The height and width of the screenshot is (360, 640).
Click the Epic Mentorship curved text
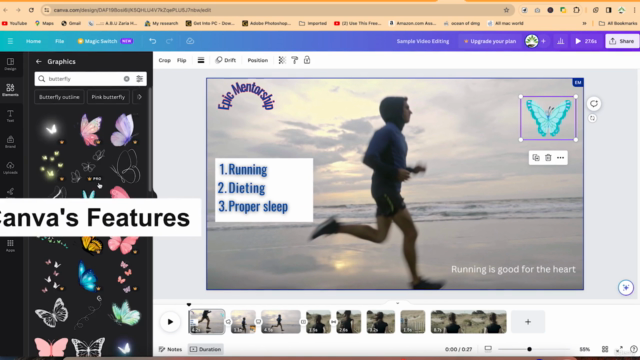click(x=246, y=96)
